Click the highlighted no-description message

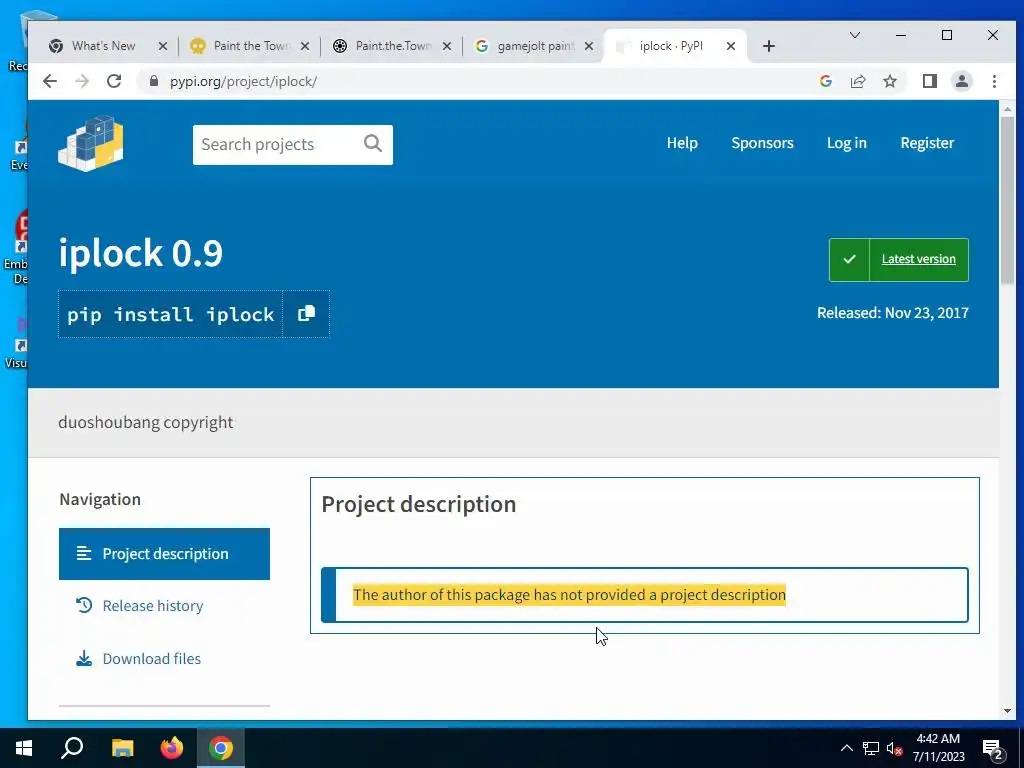569,594
